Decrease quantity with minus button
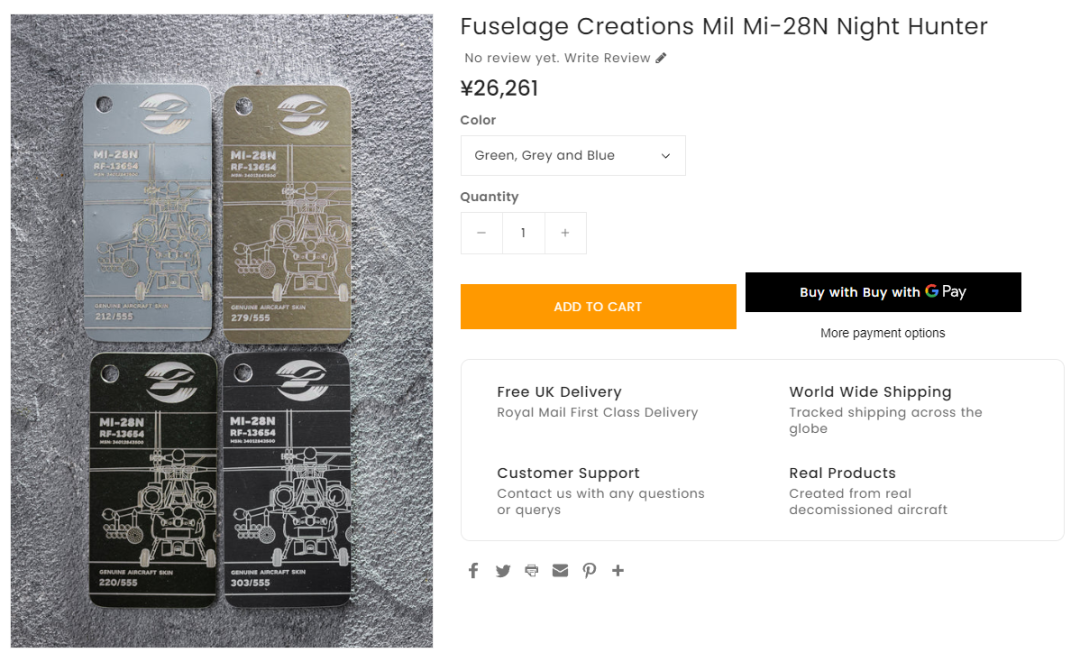The width and height of the screenshot is (1080, 662). (481, 233)
